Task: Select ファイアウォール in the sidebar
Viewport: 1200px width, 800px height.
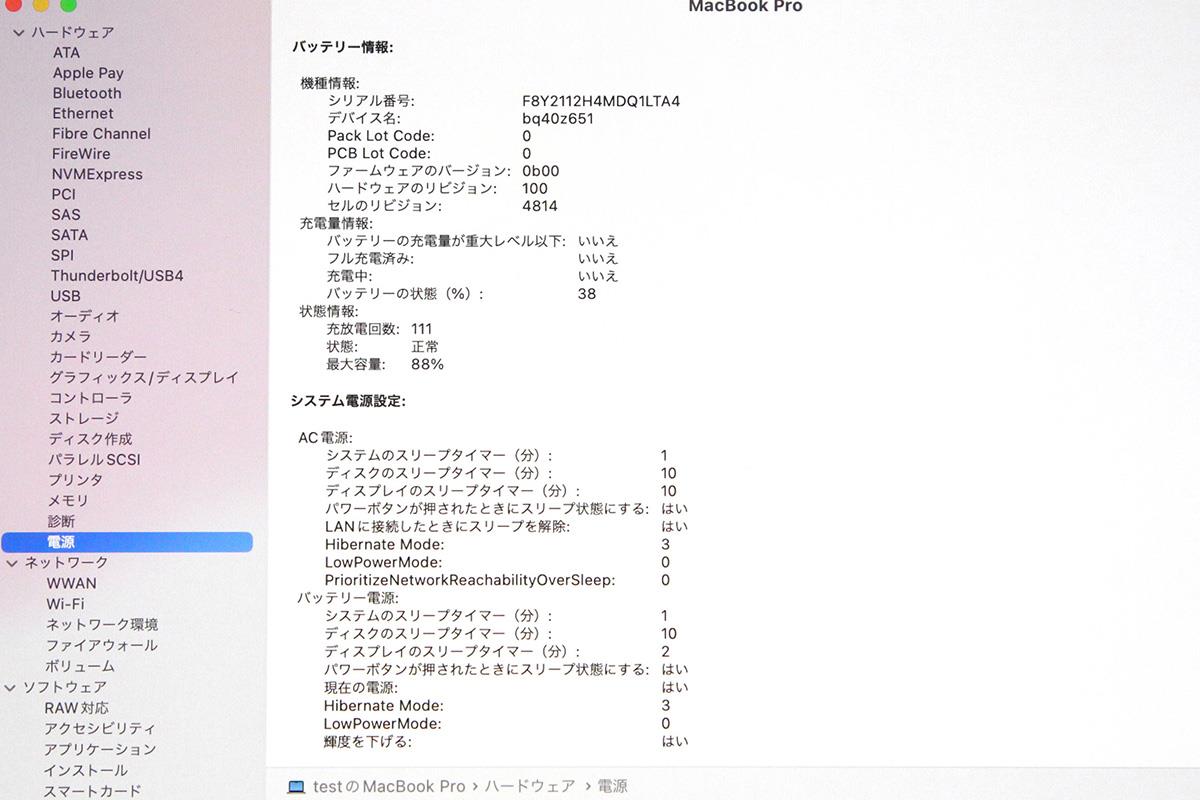Action: 101,645
